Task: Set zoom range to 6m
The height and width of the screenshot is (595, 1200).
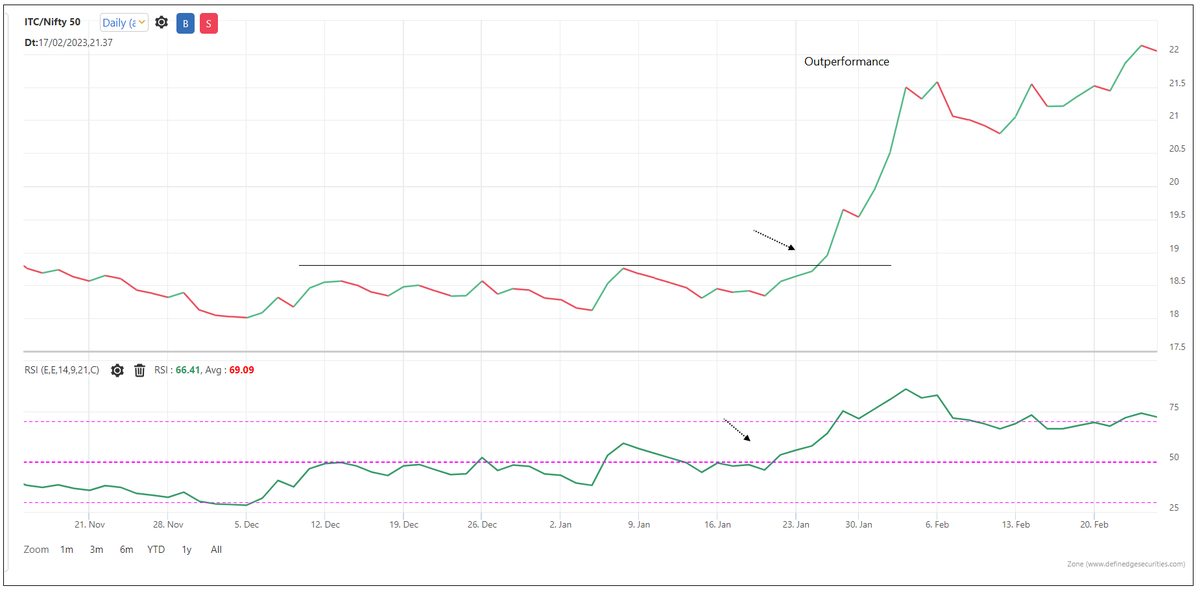Action: (x=127, y=549)
